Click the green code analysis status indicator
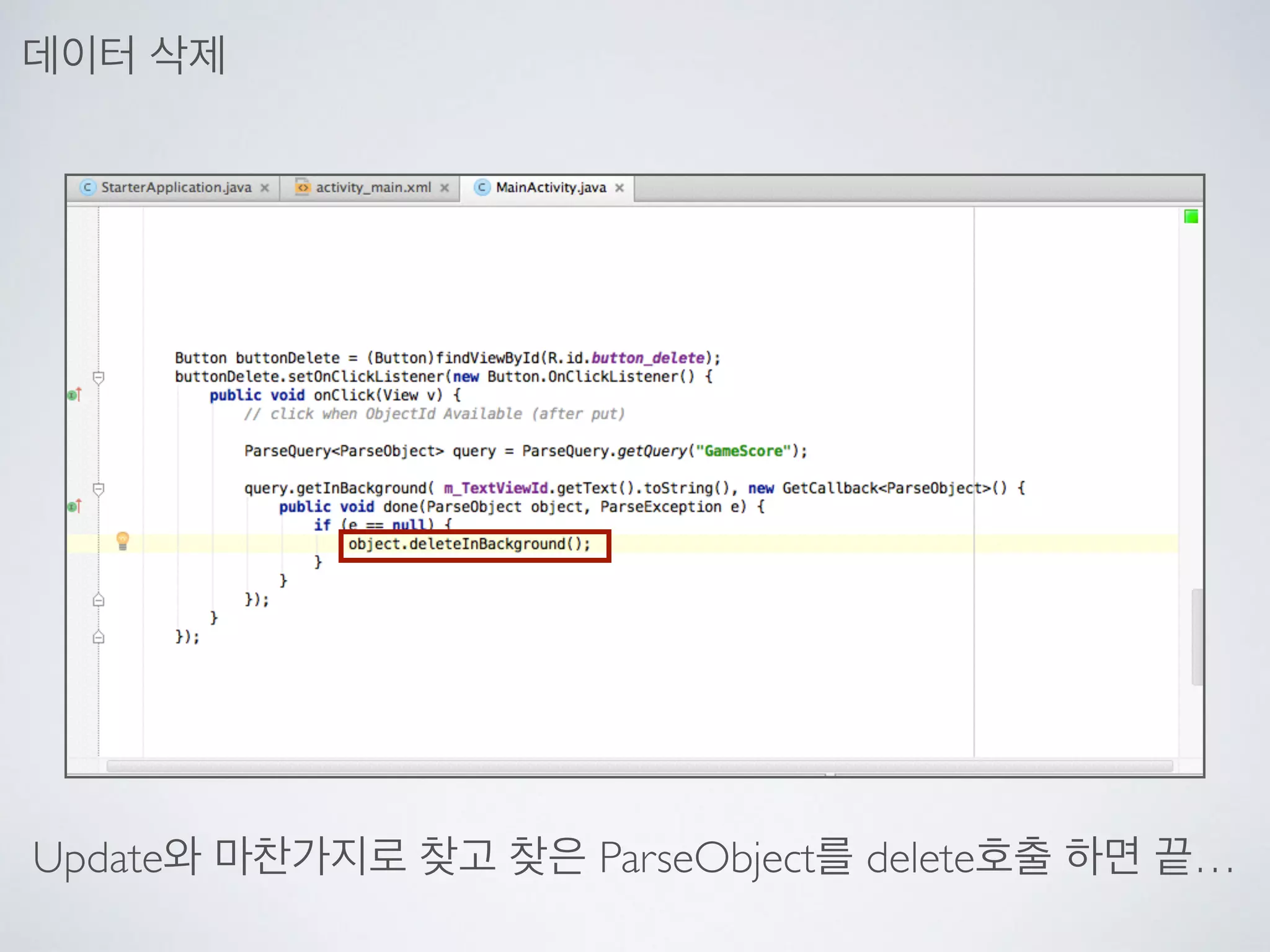The image size is (1270, 952). (1191, 216)
